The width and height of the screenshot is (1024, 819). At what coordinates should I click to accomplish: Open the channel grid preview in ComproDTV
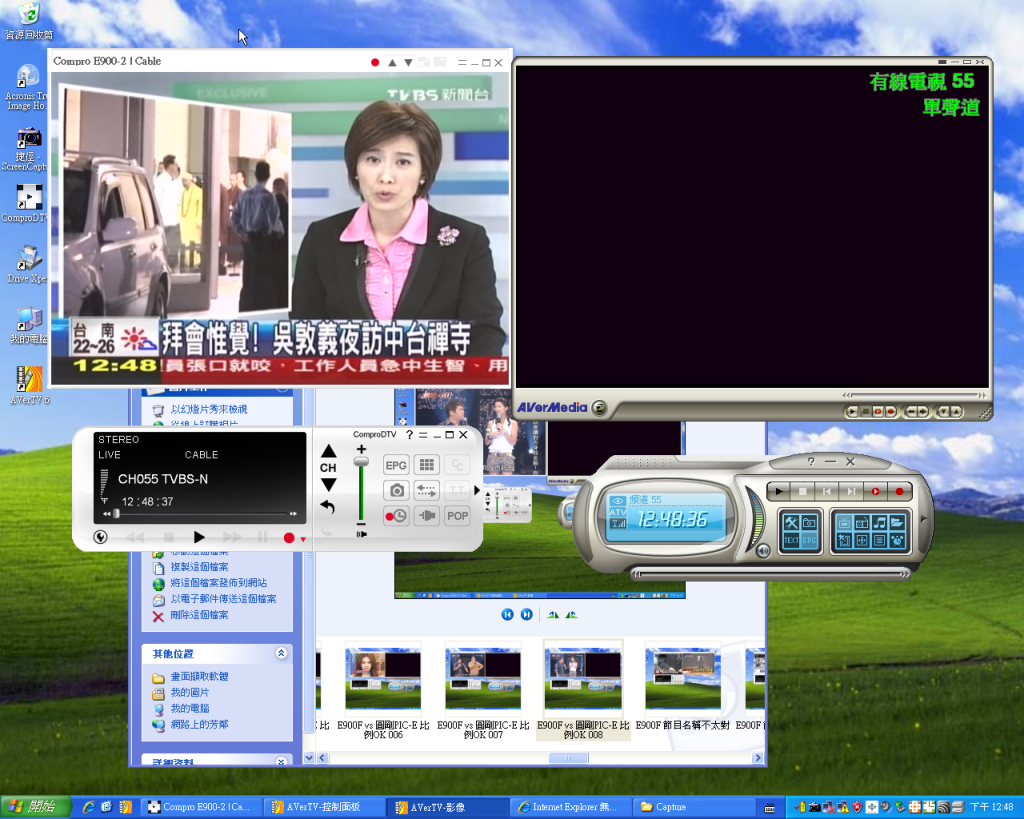point(426,465)
